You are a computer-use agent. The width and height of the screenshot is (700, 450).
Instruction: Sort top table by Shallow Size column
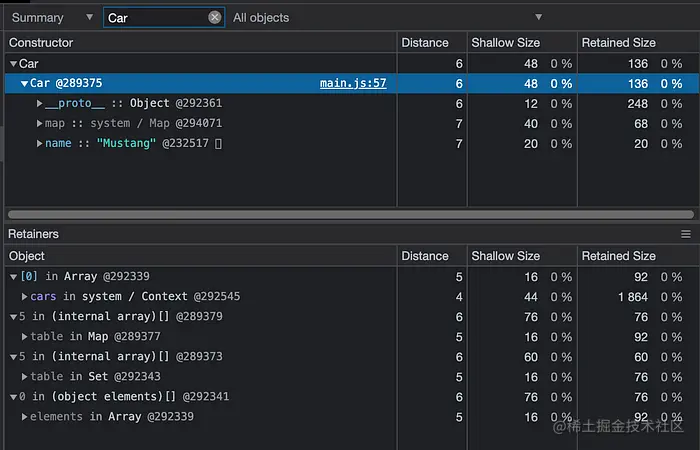point(507,43)
